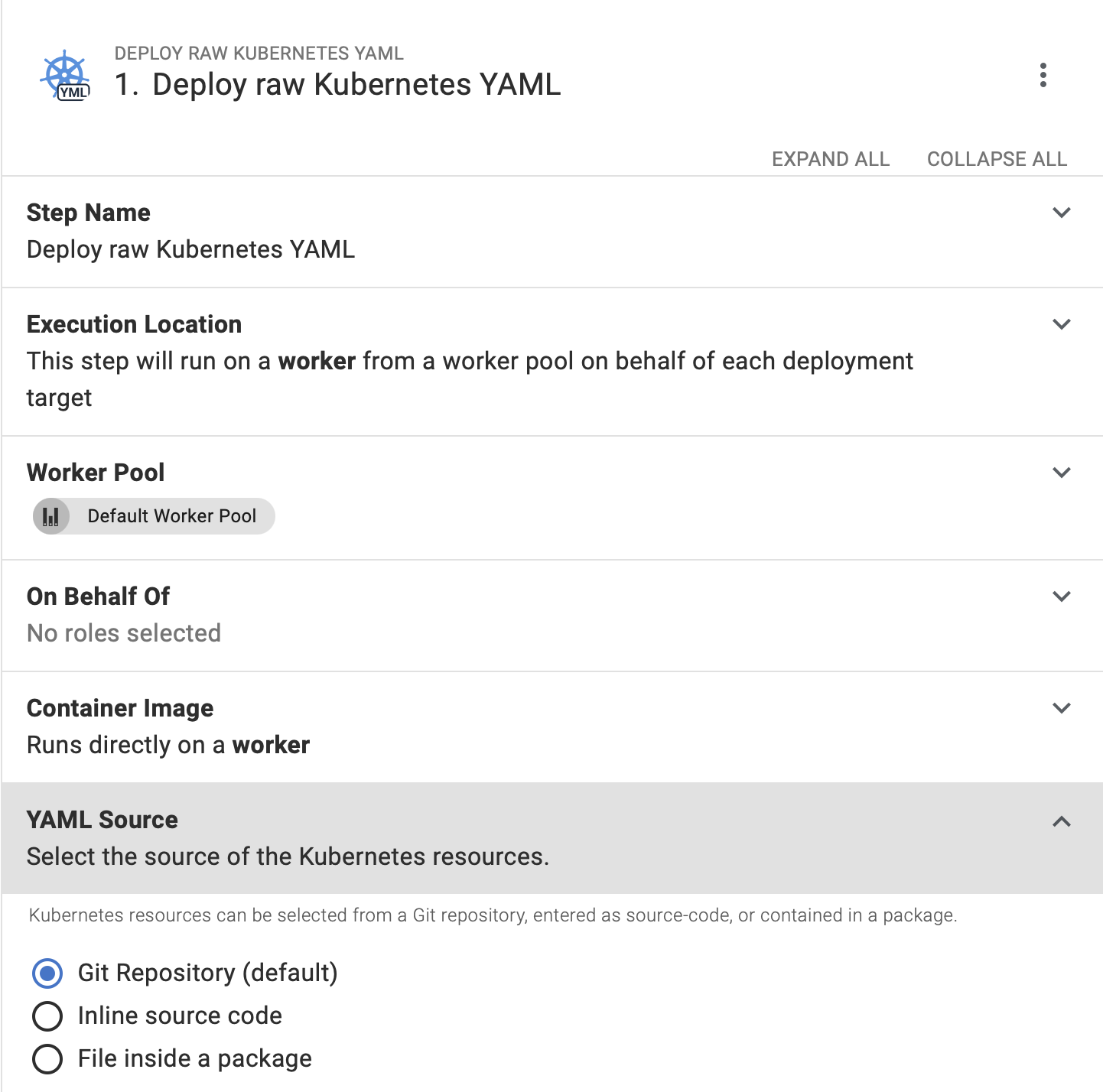1103x1092 pixels.
Task: Expand the Container Image section chevron
Action: [x=1061, y=708]
